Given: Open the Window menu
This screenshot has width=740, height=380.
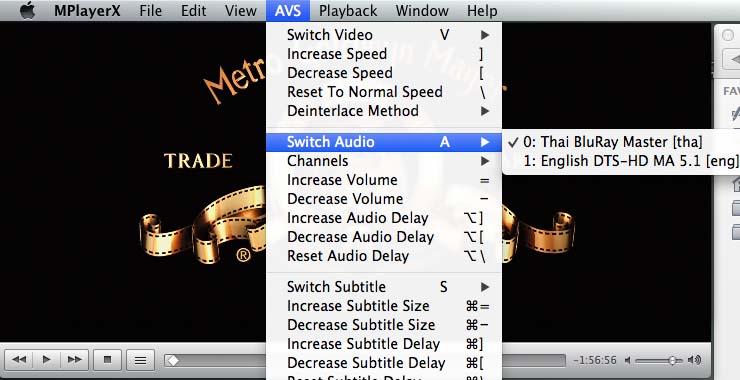Looking at the screenshot, I should coord(422,10).
